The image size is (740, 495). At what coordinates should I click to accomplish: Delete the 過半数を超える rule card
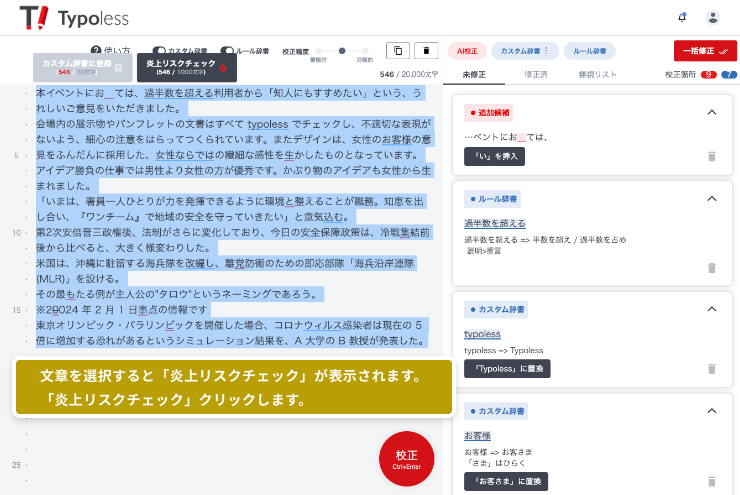click(x=712, y=268)
